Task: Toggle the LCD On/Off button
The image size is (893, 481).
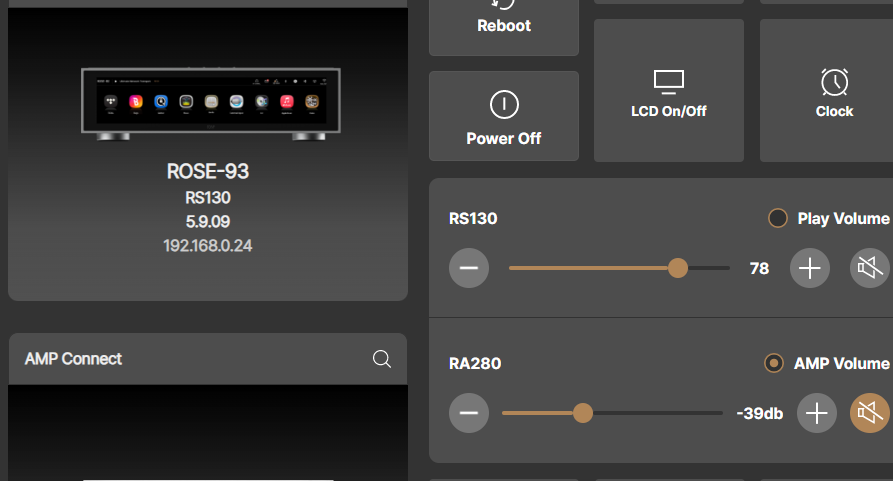Action: 668,92
